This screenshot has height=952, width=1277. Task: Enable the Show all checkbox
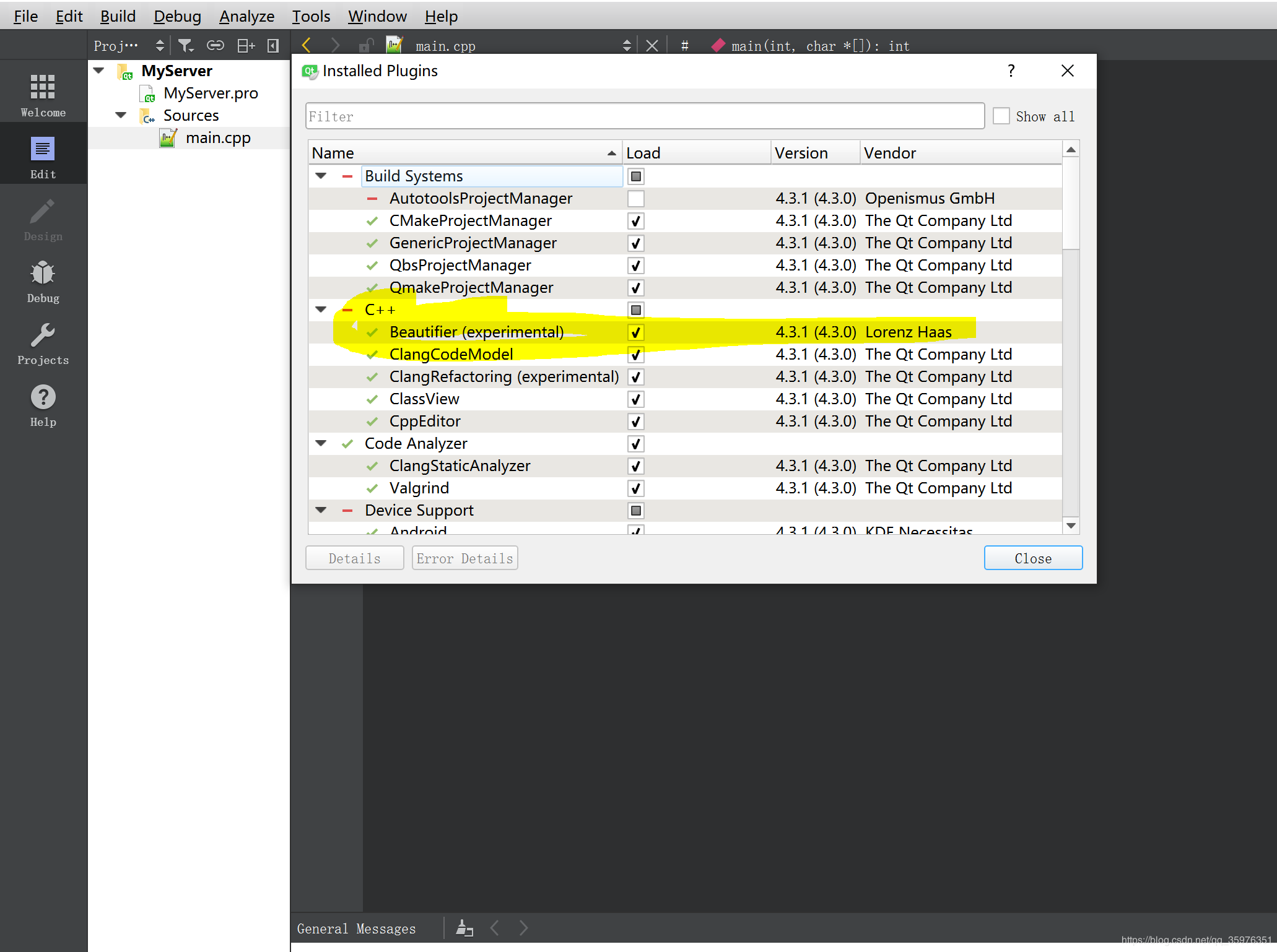pos(1001,116)
